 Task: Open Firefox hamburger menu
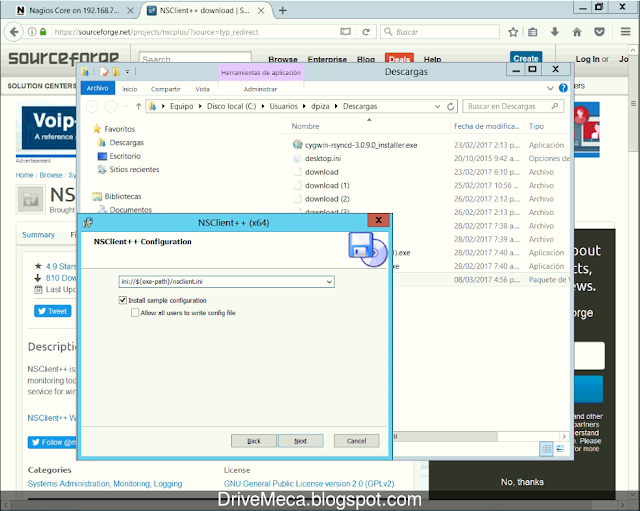tap(625, 32)
